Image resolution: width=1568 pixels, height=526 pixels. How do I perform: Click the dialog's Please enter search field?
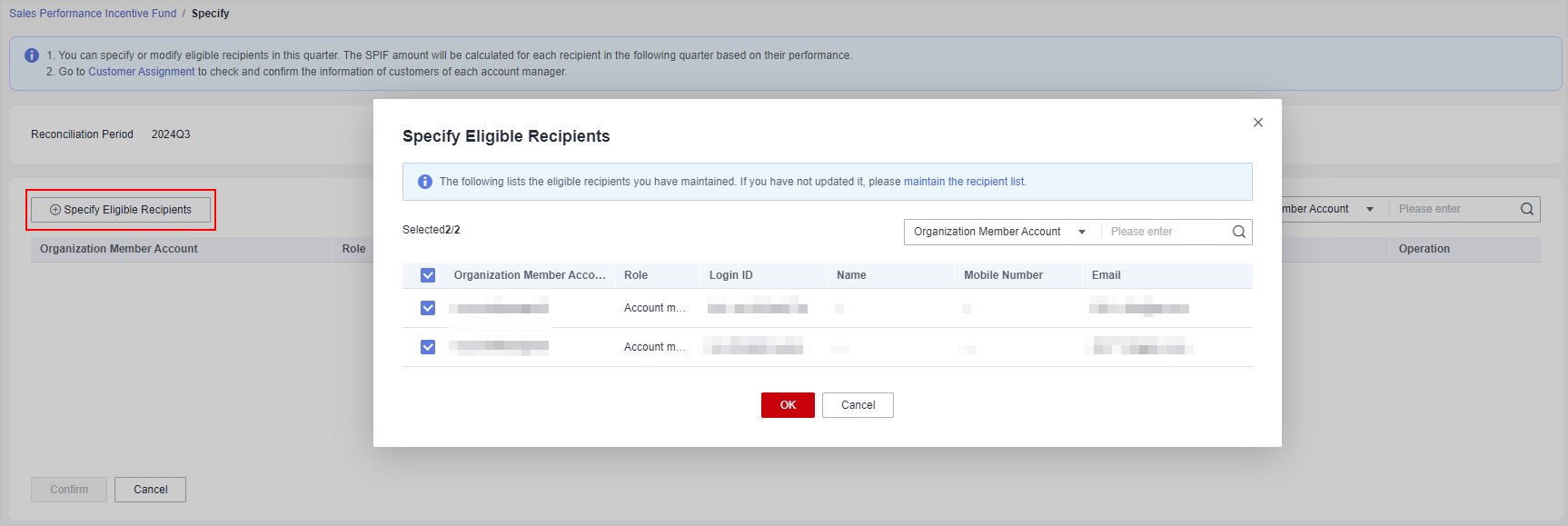pos(1165,232)
